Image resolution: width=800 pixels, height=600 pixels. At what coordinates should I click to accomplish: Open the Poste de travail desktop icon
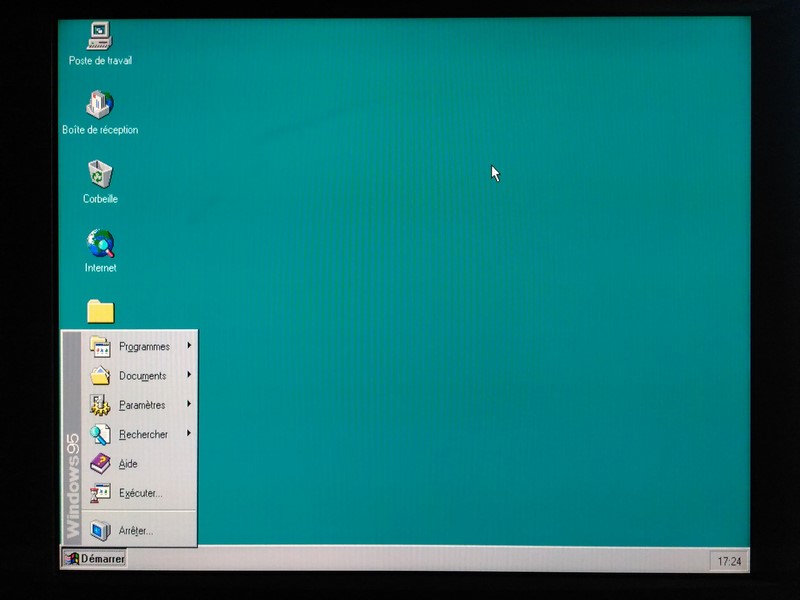click(100, 36)
